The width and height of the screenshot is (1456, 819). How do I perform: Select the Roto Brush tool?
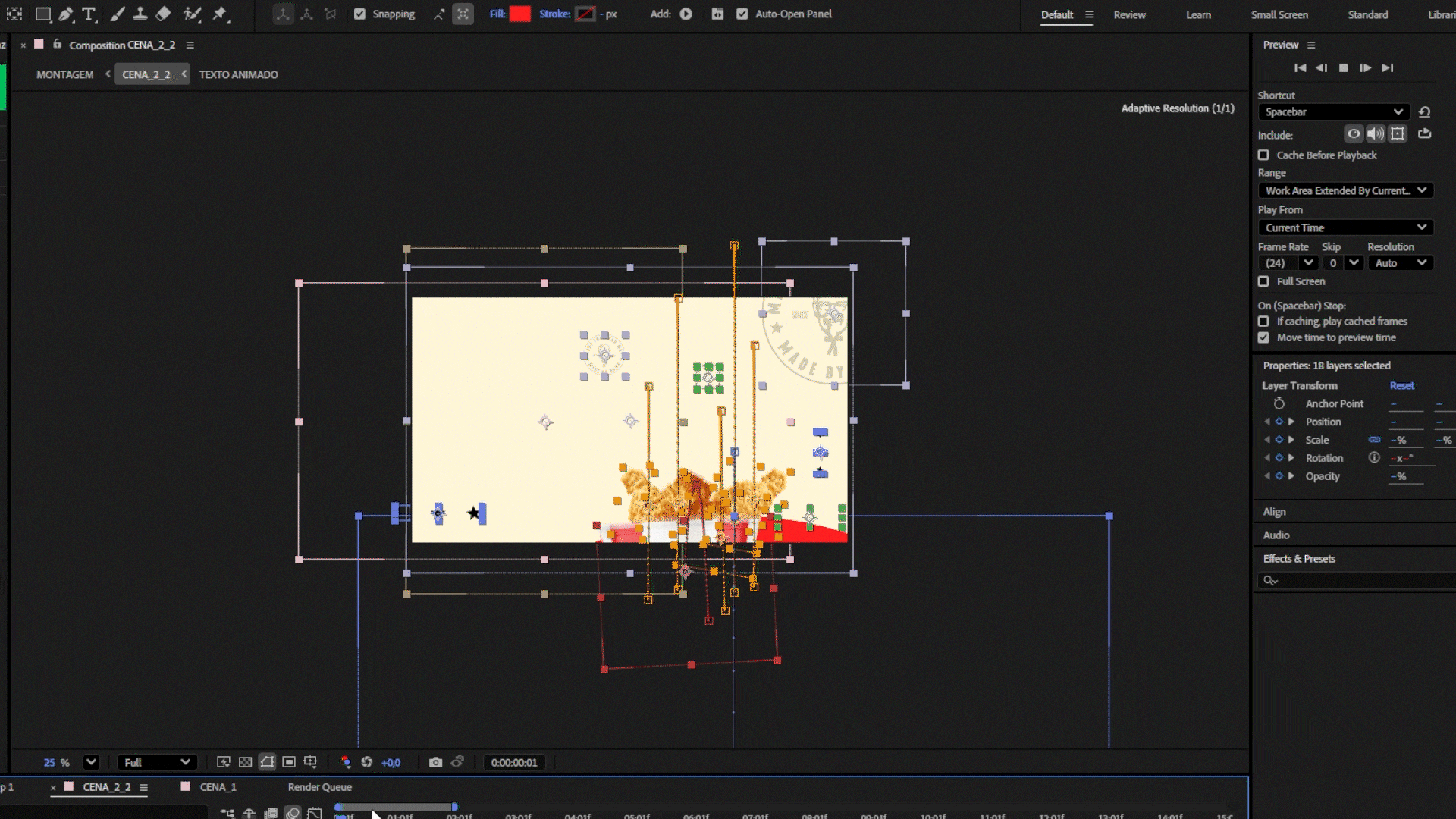tap(192, 14)
